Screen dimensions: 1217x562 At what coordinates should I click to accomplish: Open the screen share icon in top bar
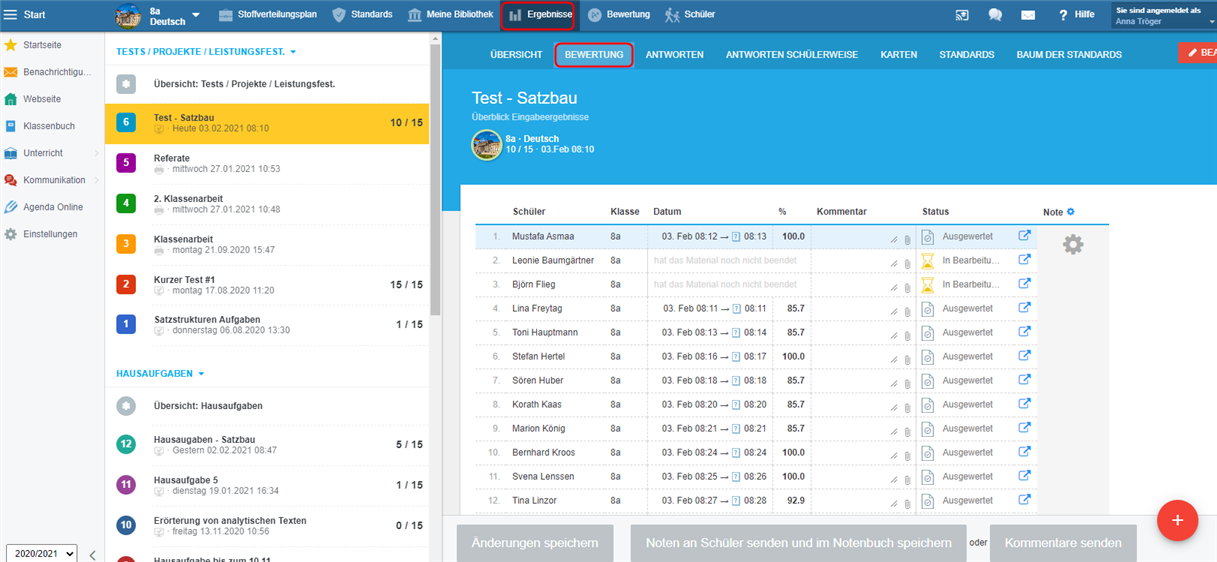click(x=962, y=14)
